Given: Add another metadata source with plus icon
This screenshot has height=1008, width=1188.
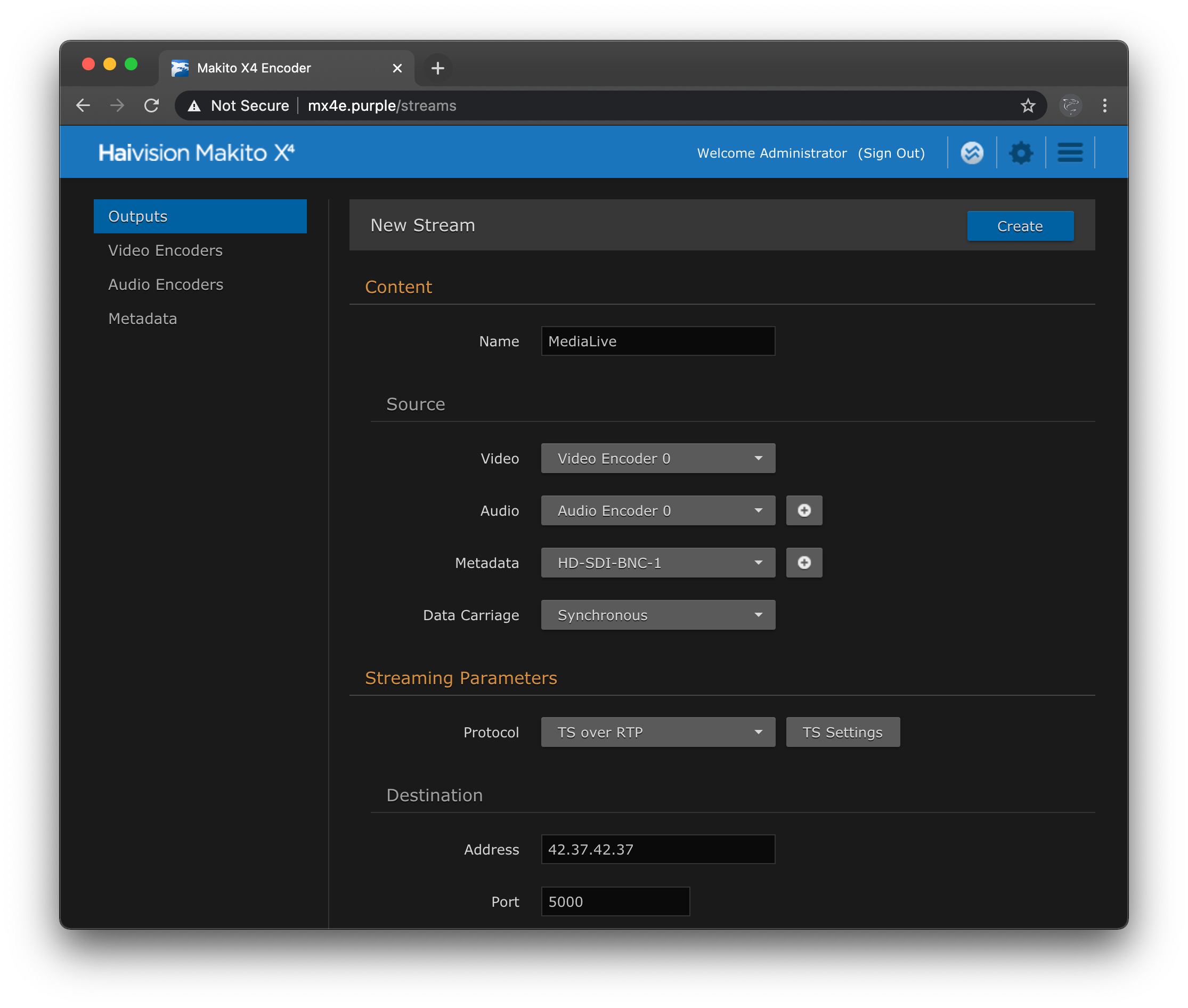Looking at the screenshot, I should 804,563.
